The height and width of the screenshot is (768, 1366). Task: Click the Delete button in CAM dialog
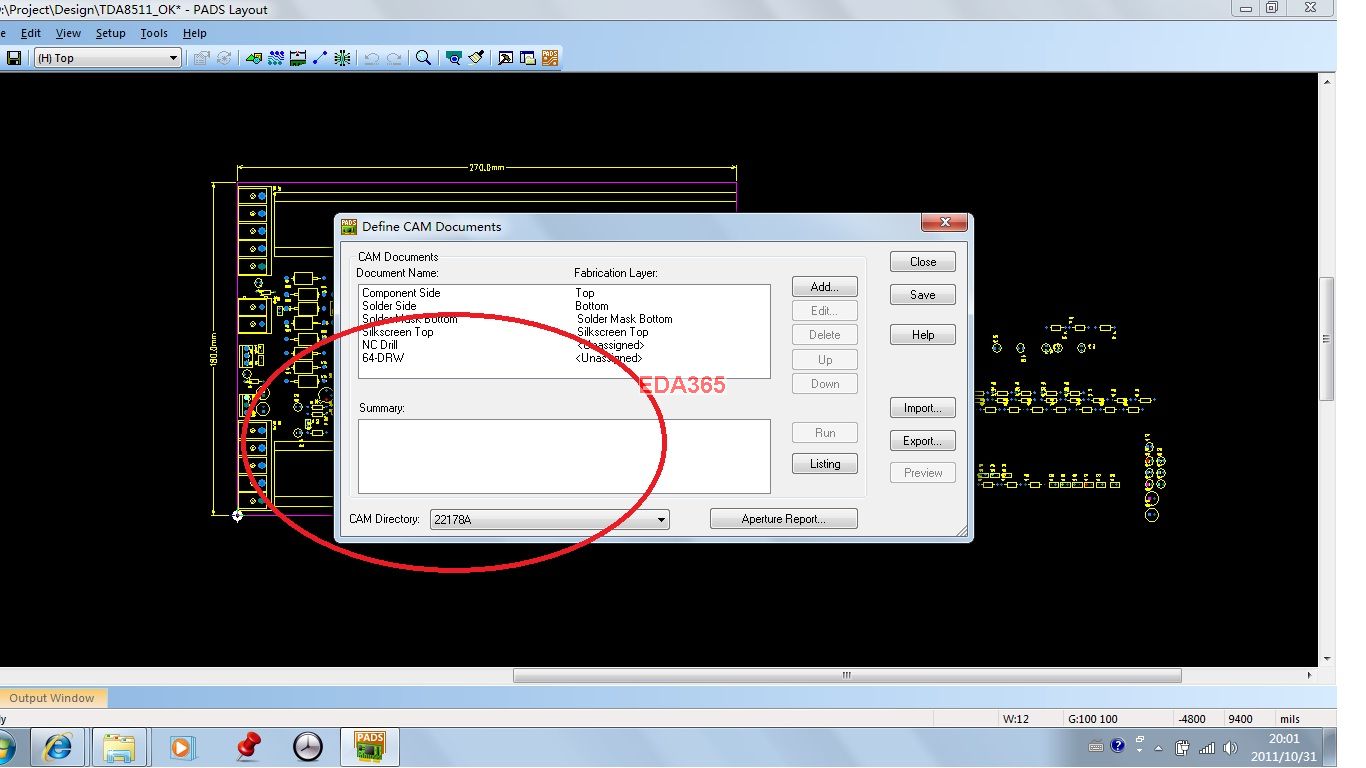pyautogui.click(x=825, y=335)
